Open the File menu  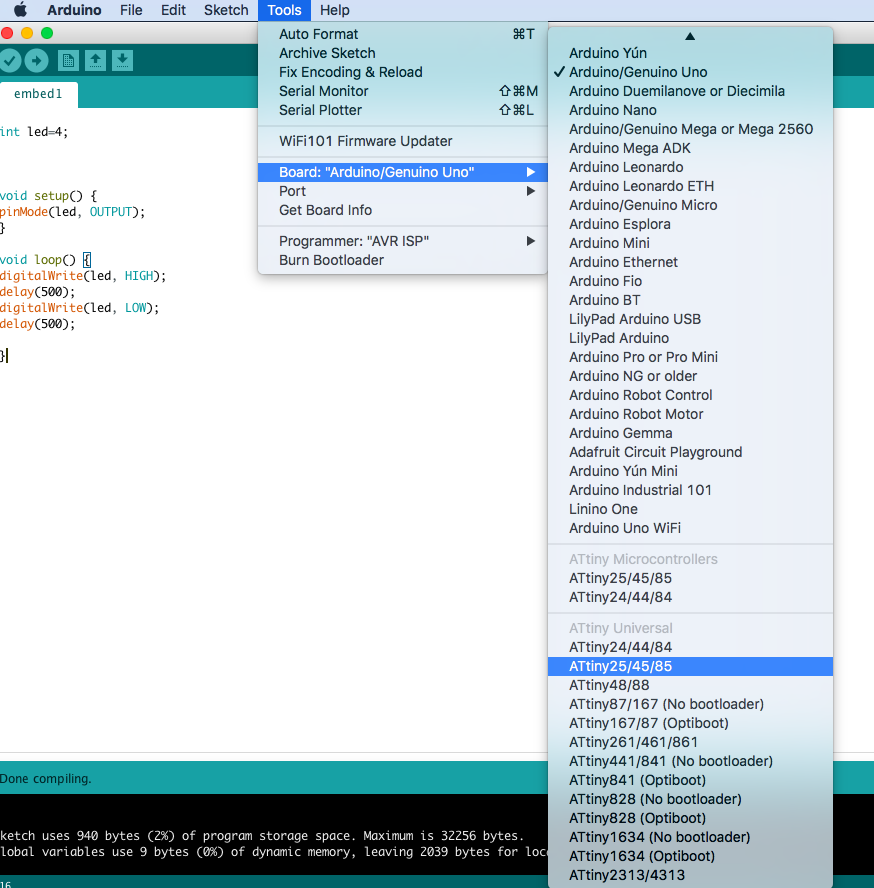[x=131, y=10]
